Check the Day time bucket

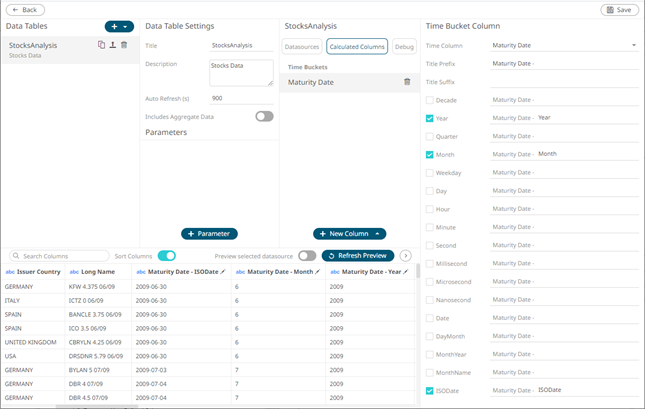coord(429,191)
